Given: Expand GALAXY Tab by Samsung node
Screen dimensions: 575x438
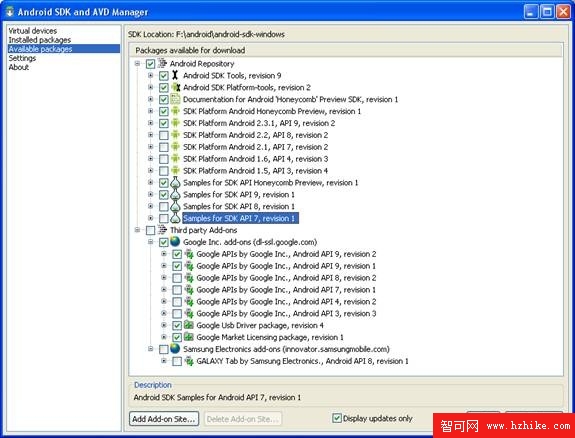Looking at the screenshot, I should [164, 361].
